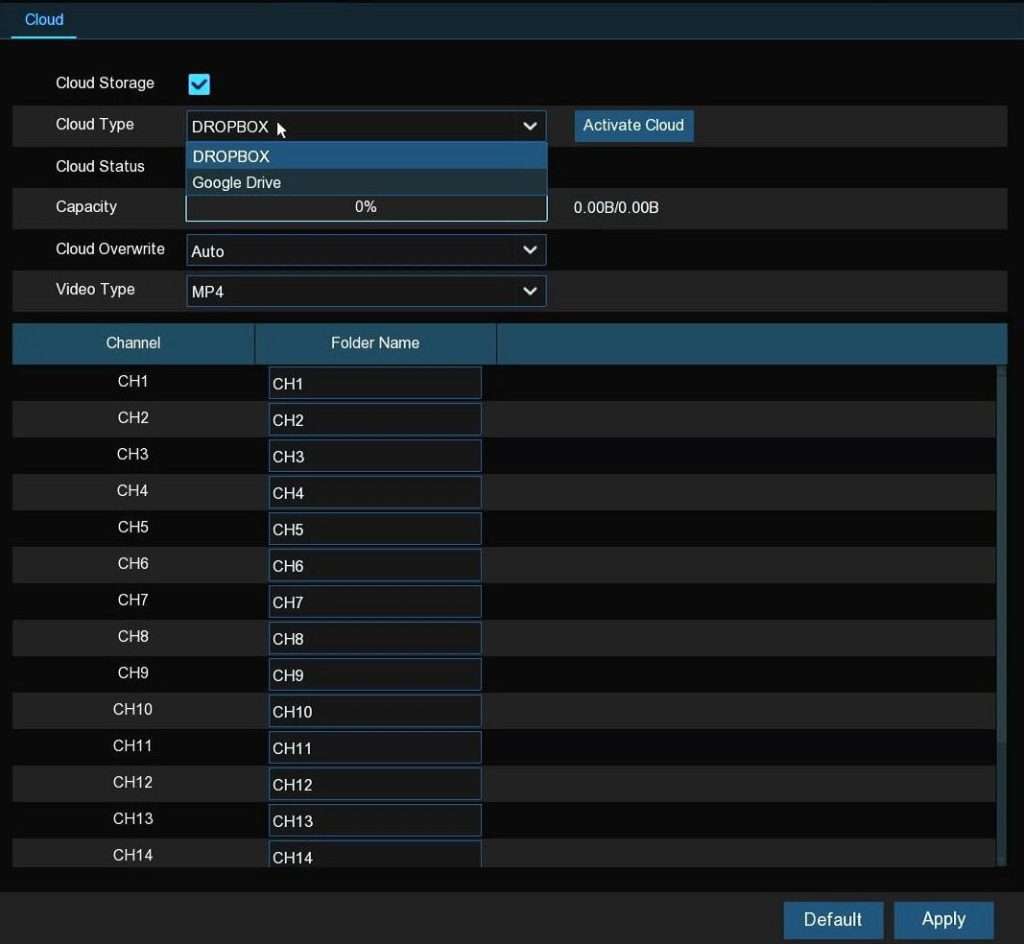Viewport: 1024px width, 944px height.
Task: Click the Activate Cloud button
Action: pos(633,125)
